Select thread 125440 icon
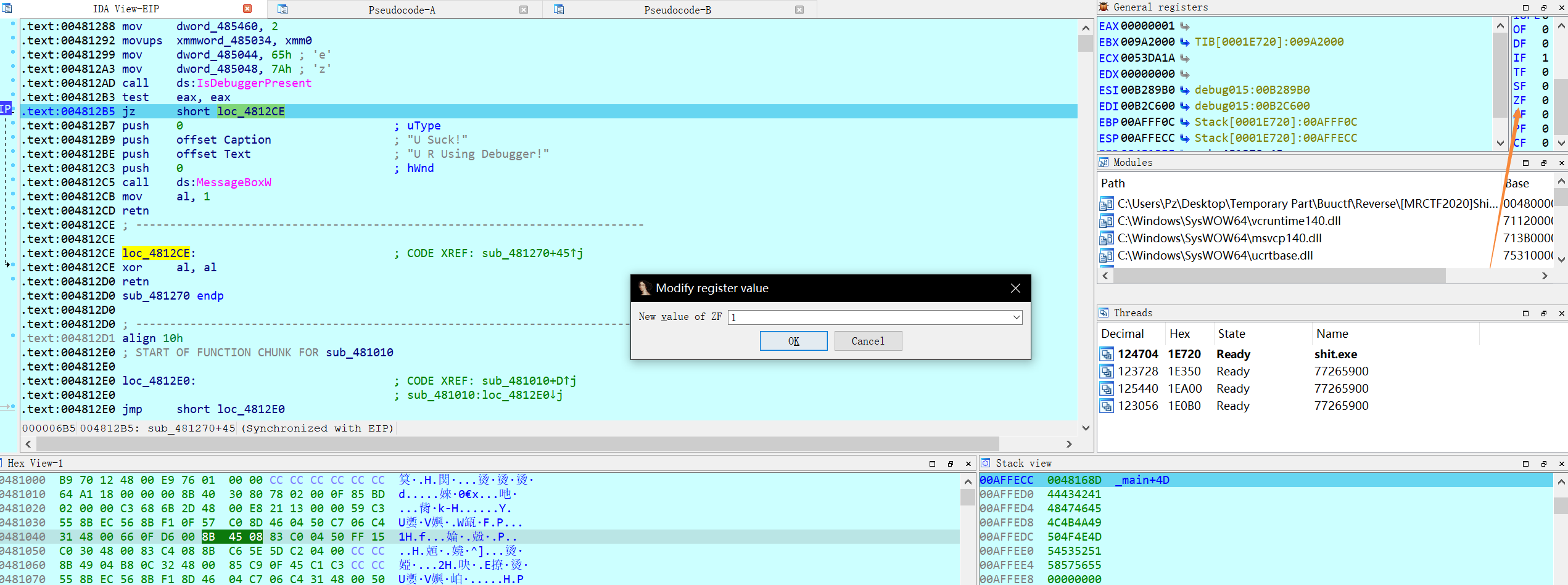This screenshot has height=585, width=1568. coord(1107,388)
